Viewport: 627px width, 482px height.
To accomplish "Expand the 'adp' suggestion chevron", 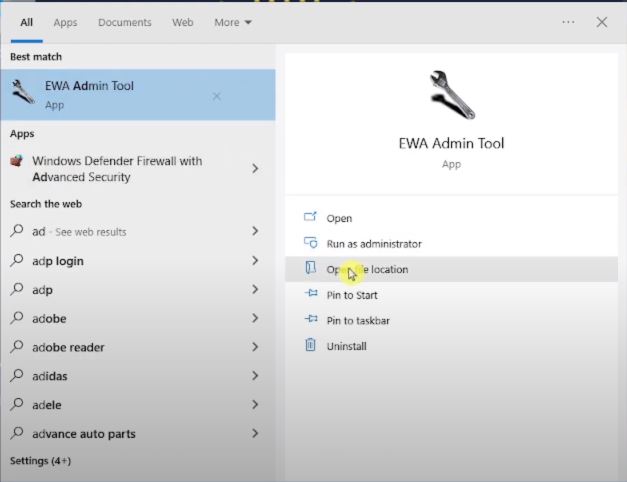I will pos(255,289).
